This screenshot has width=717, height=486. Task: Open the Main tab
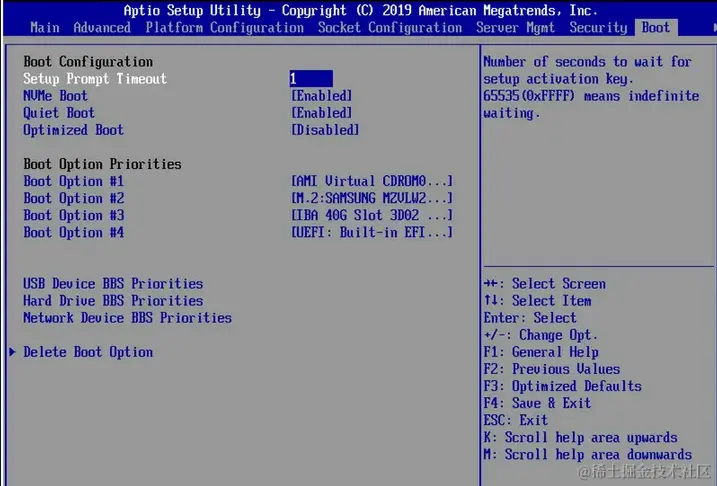pyautogui.click(x=45, y=28)
